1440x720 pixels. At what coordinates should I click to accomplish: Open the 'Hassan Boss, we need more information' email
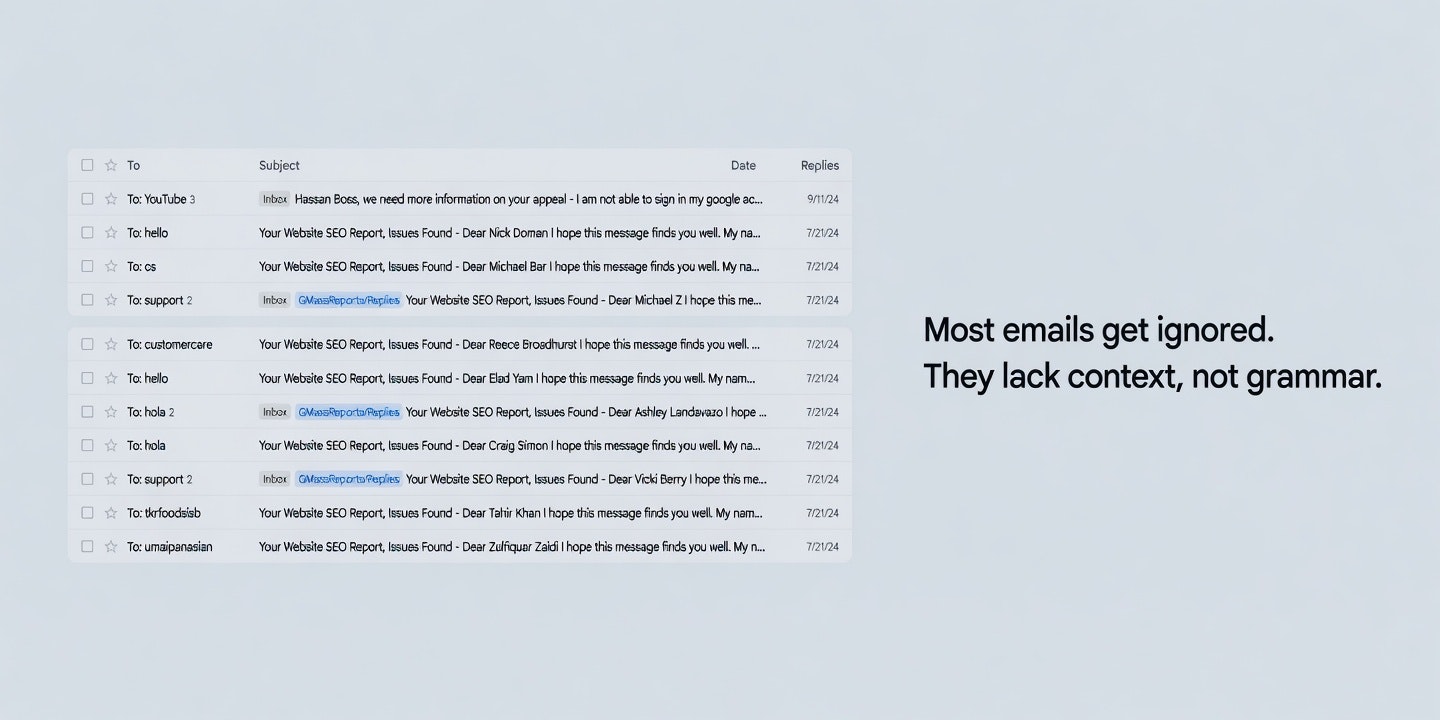[529, 199]
